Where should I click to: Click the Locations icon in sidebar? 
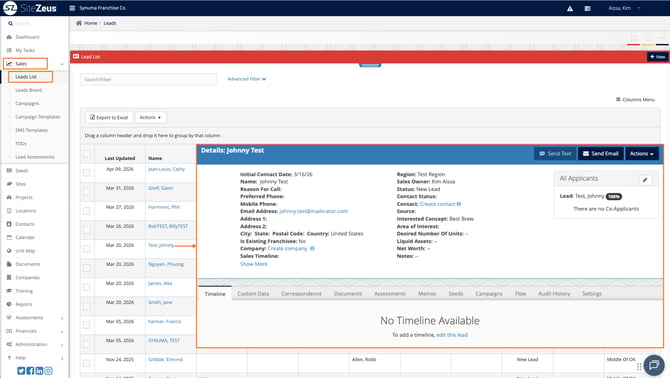[x=9, y=211]
